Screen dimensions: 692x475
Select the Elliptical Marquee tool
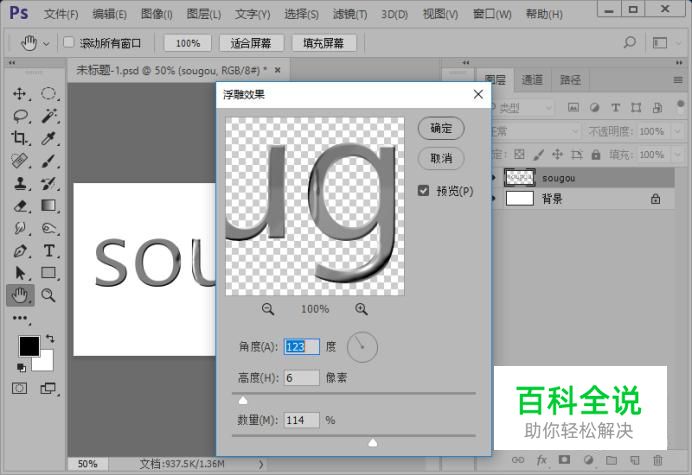49,94
